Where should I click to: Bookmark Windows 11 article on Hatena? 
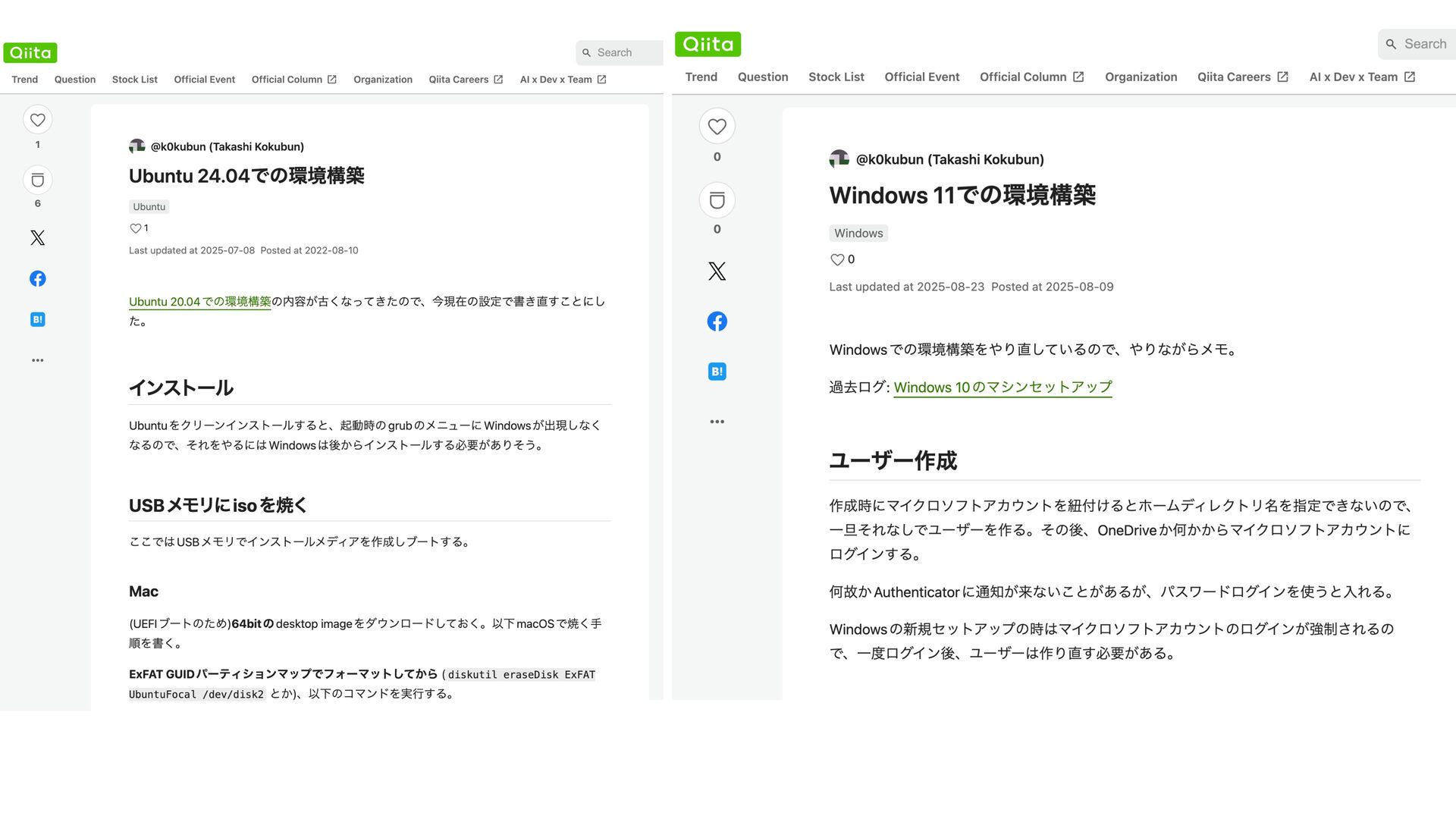pos(717,372)
